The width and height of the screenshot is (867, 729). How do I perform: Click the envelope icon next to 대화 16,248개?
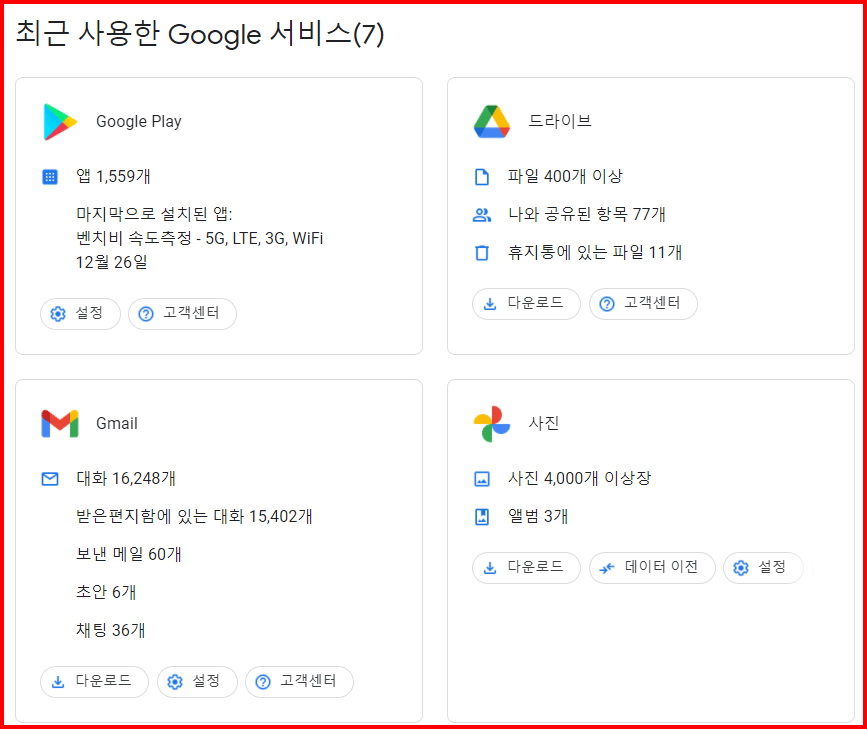click(x=50, y=479)
